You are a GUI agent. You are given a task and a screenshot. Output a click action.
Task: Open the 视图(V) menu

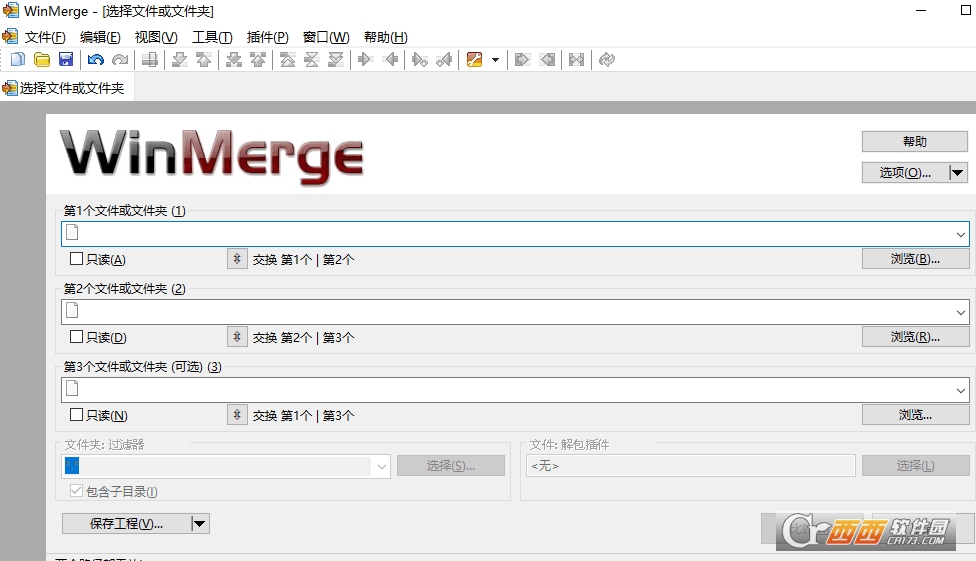point(156,37)
